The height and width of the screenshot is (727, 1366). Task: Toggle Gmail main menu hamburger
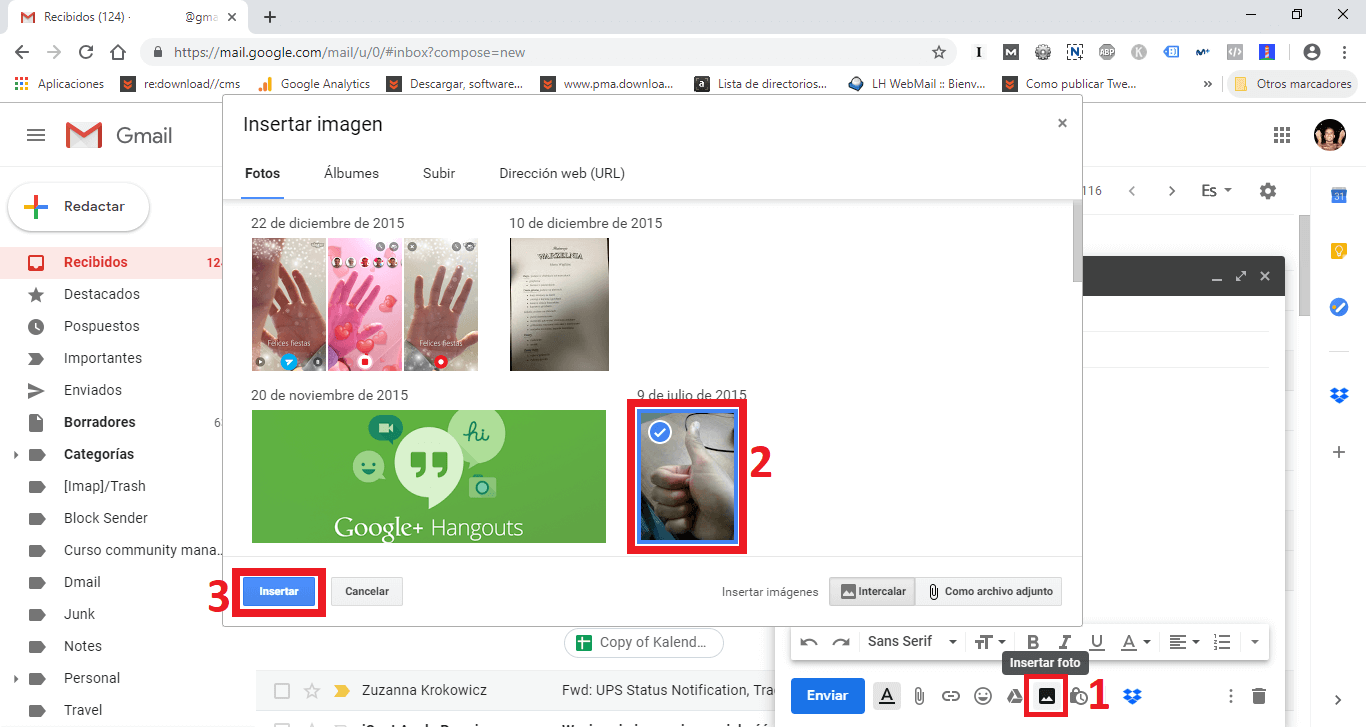(x=36, y=135)
